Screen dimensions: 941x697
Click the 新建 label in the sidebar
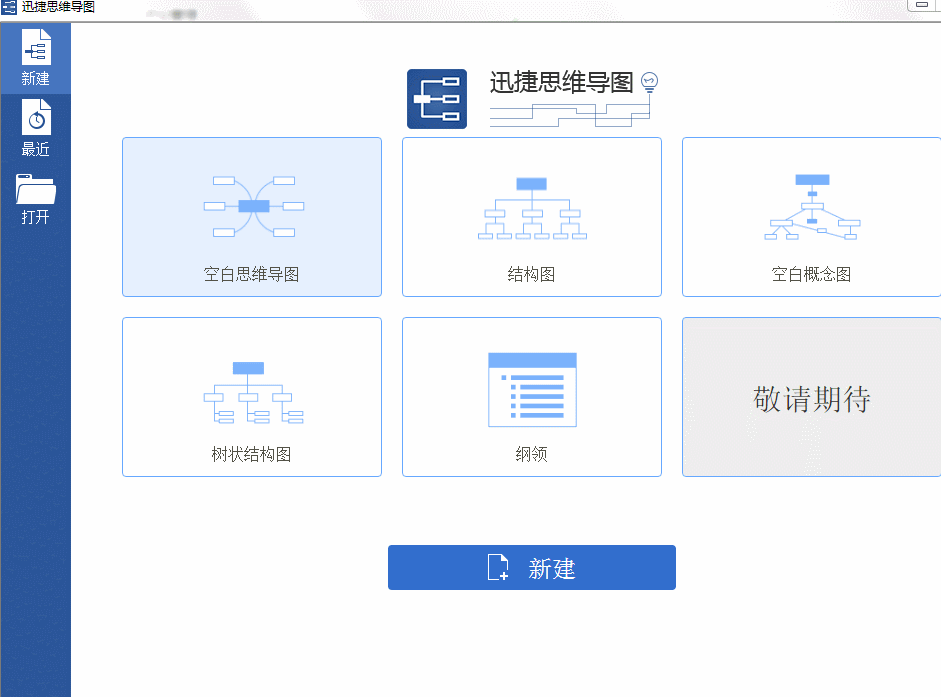(35, 78)
